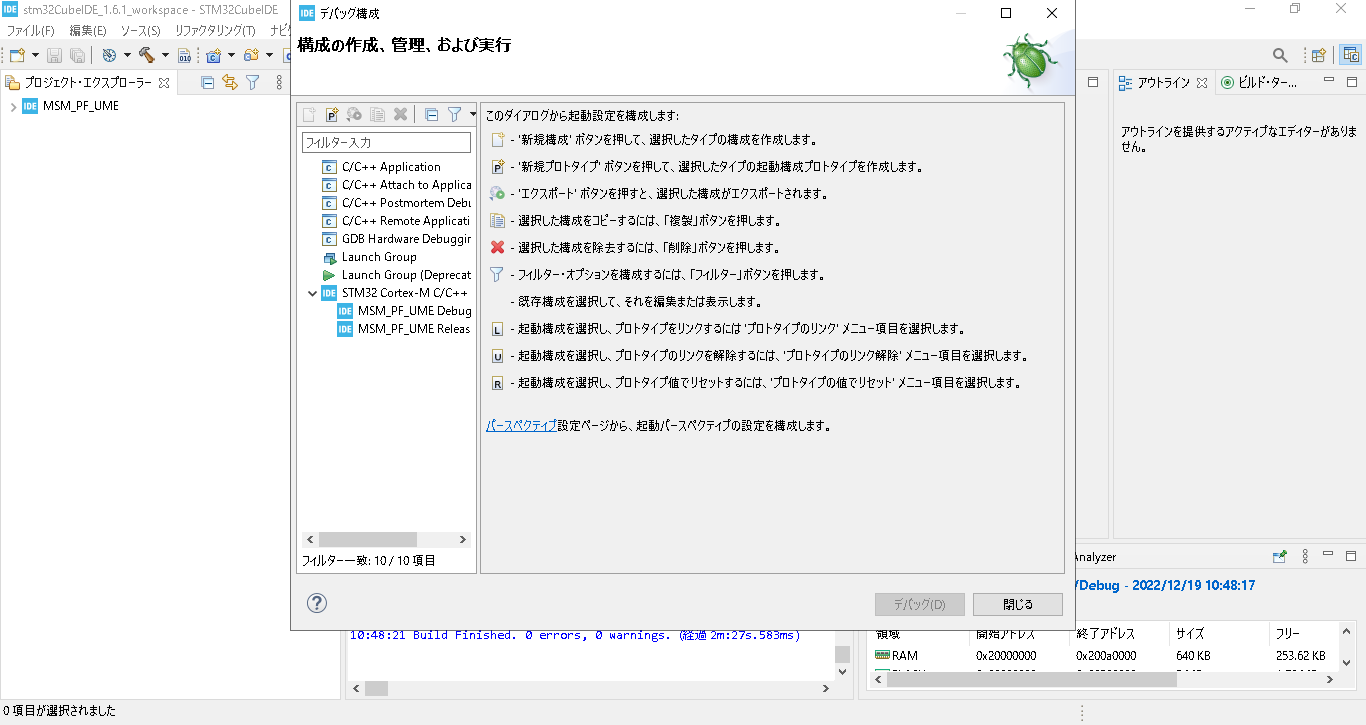Select C/C++ Postmortem Debugger type
This screenshot has width=1366, height=725.
[x=396, y=203]
